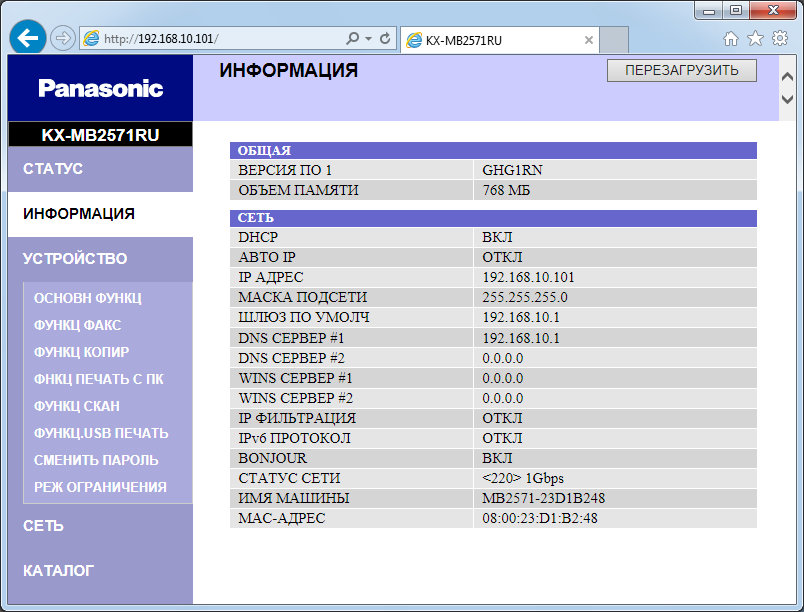Open ФУНКЦ СКАН settings link
The height and width of the screenshot is (612, 804).
pos(77,406)
